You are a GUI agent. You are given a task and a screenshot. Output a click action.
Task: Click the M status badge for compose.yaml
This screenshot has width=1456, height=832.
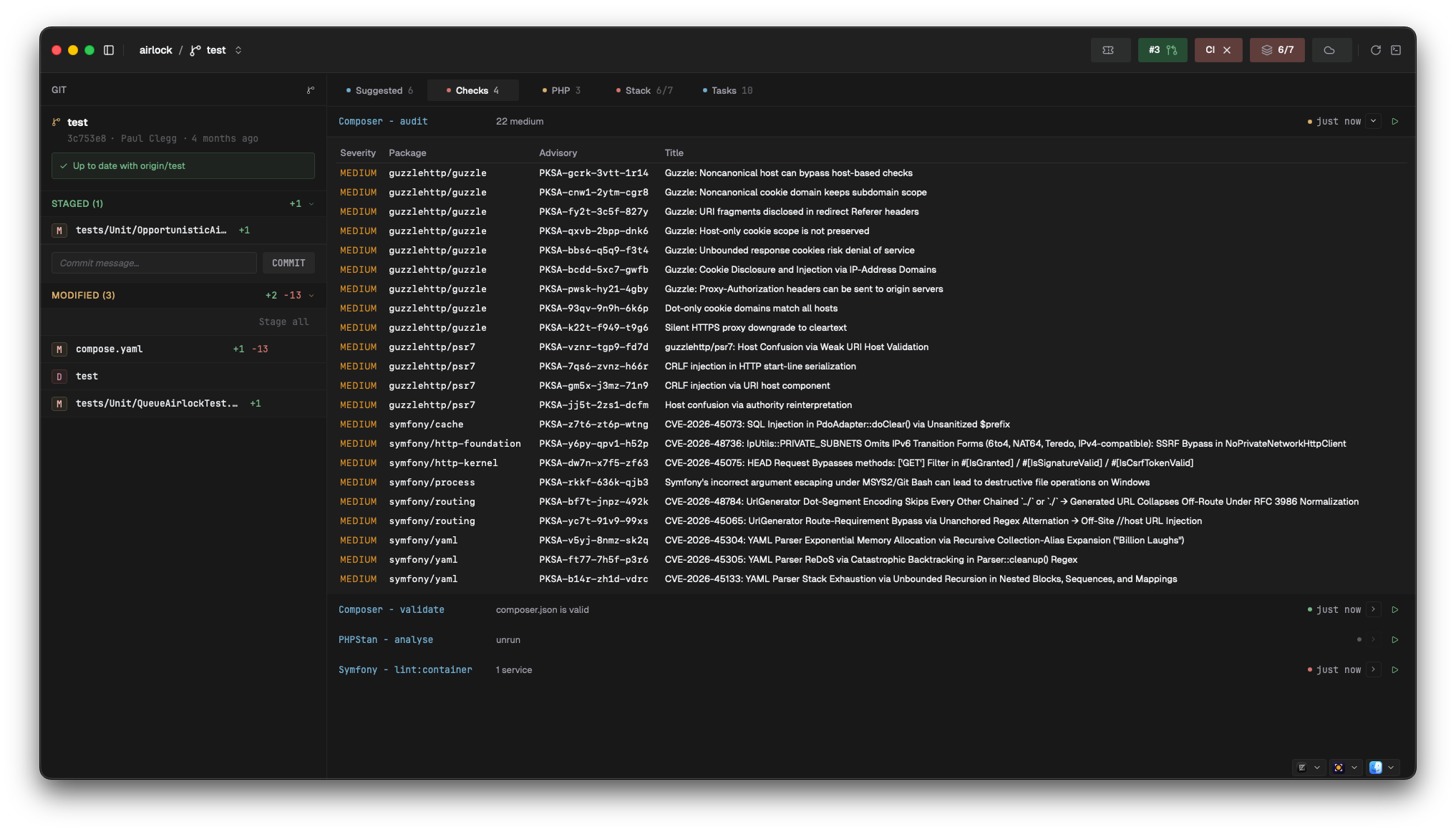coord(59,349)
